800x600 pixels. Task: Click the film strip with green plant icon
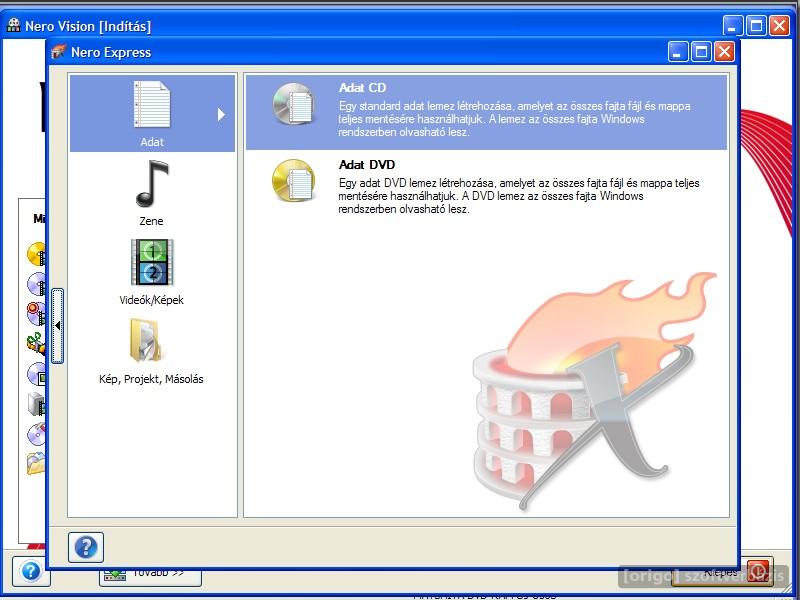pos(37,343)
